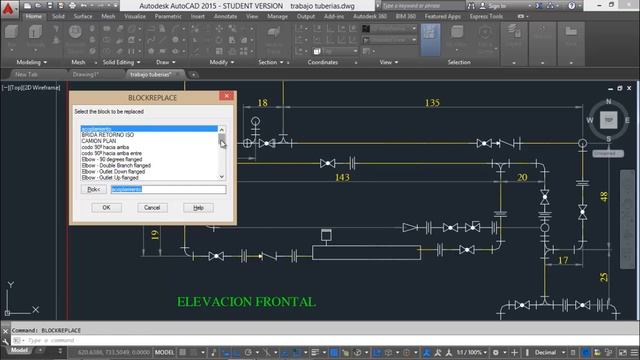This screenshot has width=640, height=360.
Task: Toggle the blue selection filter square in status bar
Action: [x=333, y=352]
